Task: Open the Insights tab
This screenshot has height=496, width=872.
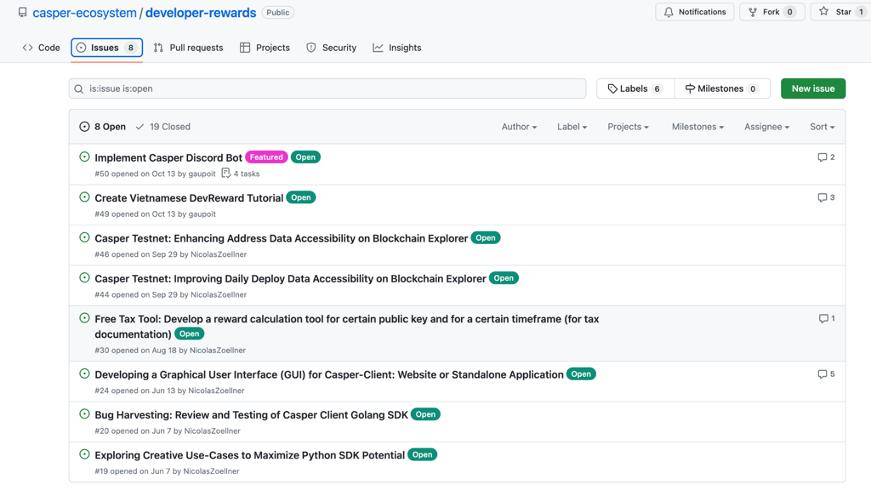Action: coord(397,47)
